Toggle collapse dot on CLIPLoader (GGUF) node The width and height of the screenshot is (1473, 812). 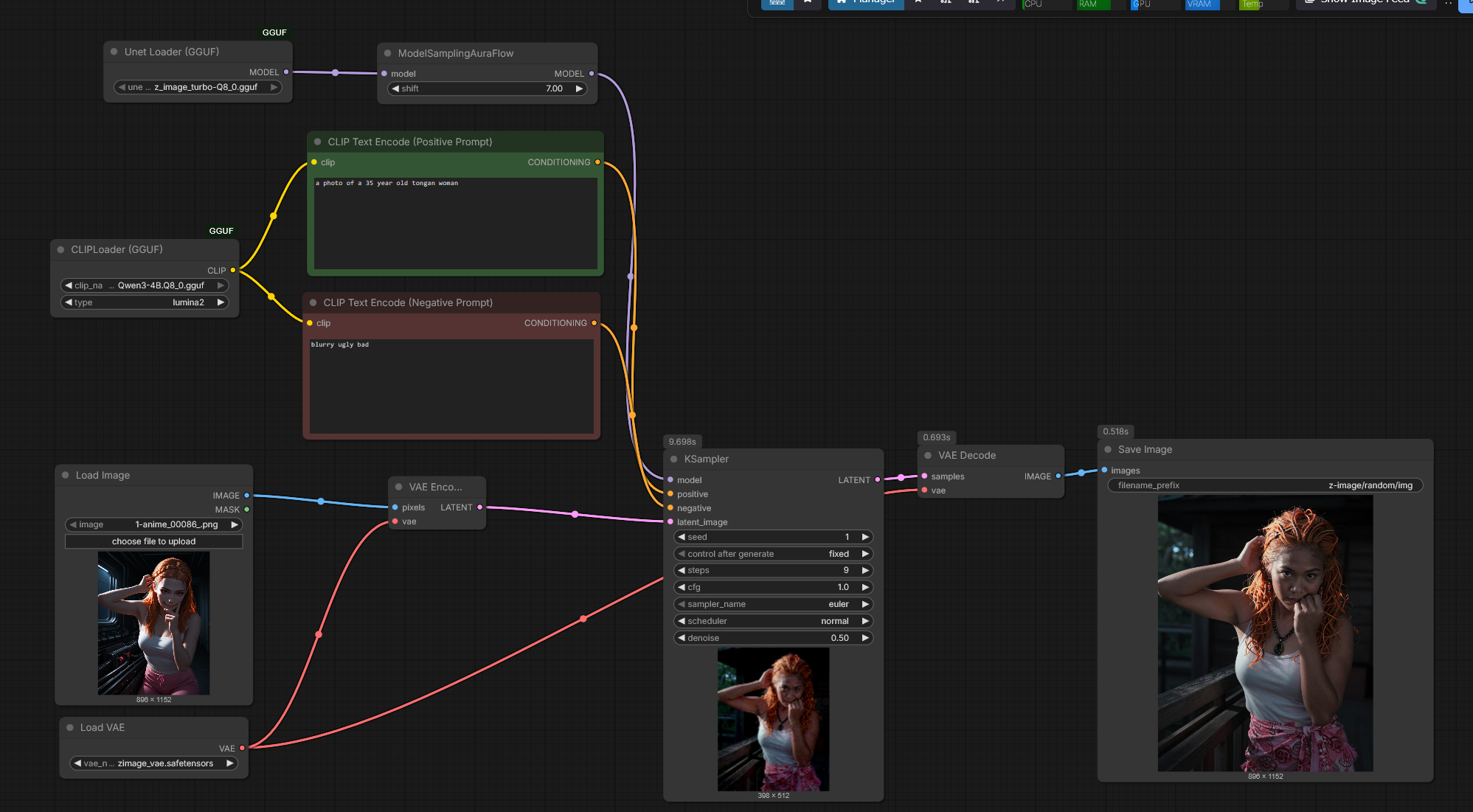[x=61, y=249]
